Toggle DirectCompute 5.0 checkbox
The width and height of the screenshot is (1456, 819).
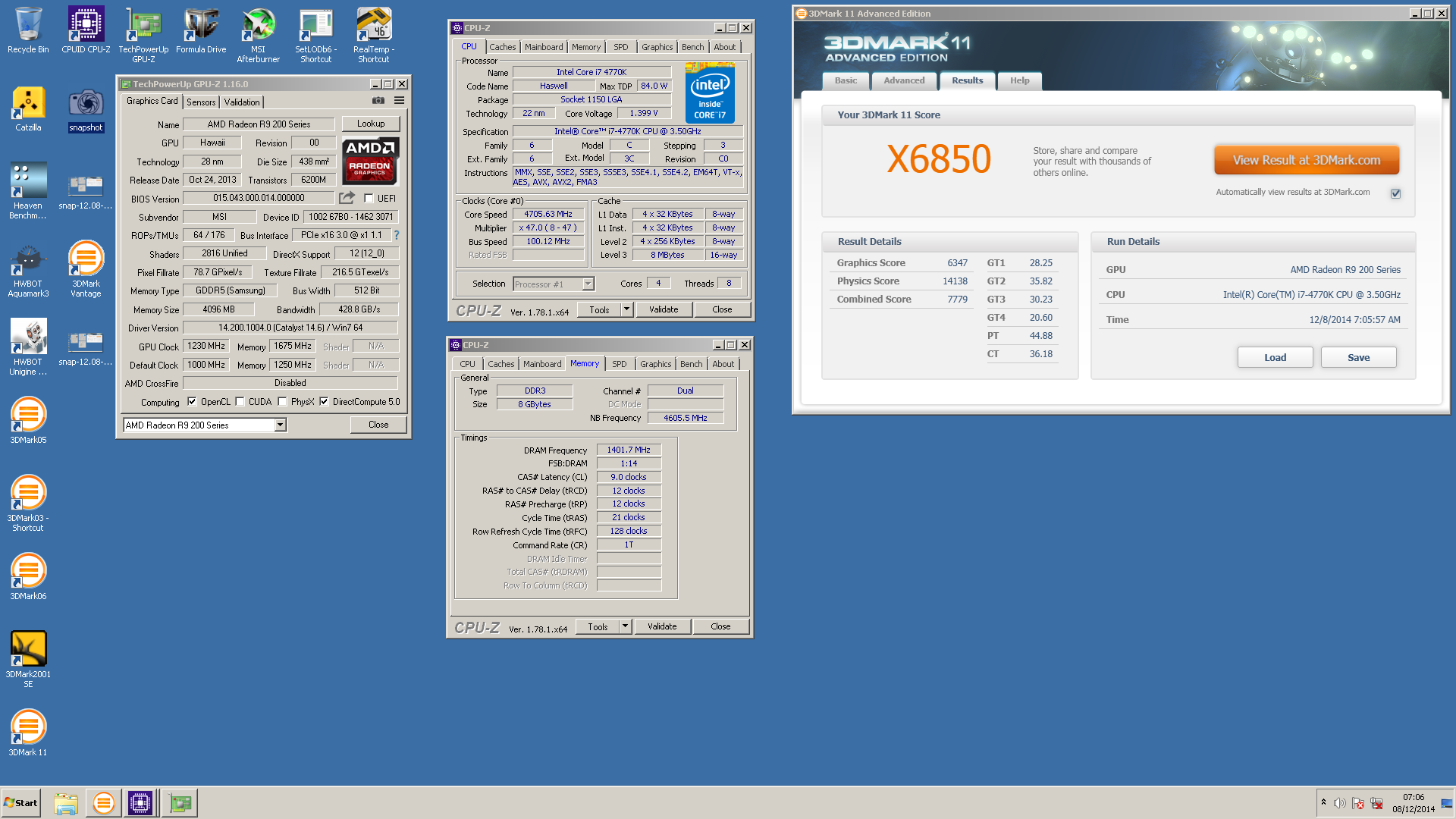(x=324, y=402)
